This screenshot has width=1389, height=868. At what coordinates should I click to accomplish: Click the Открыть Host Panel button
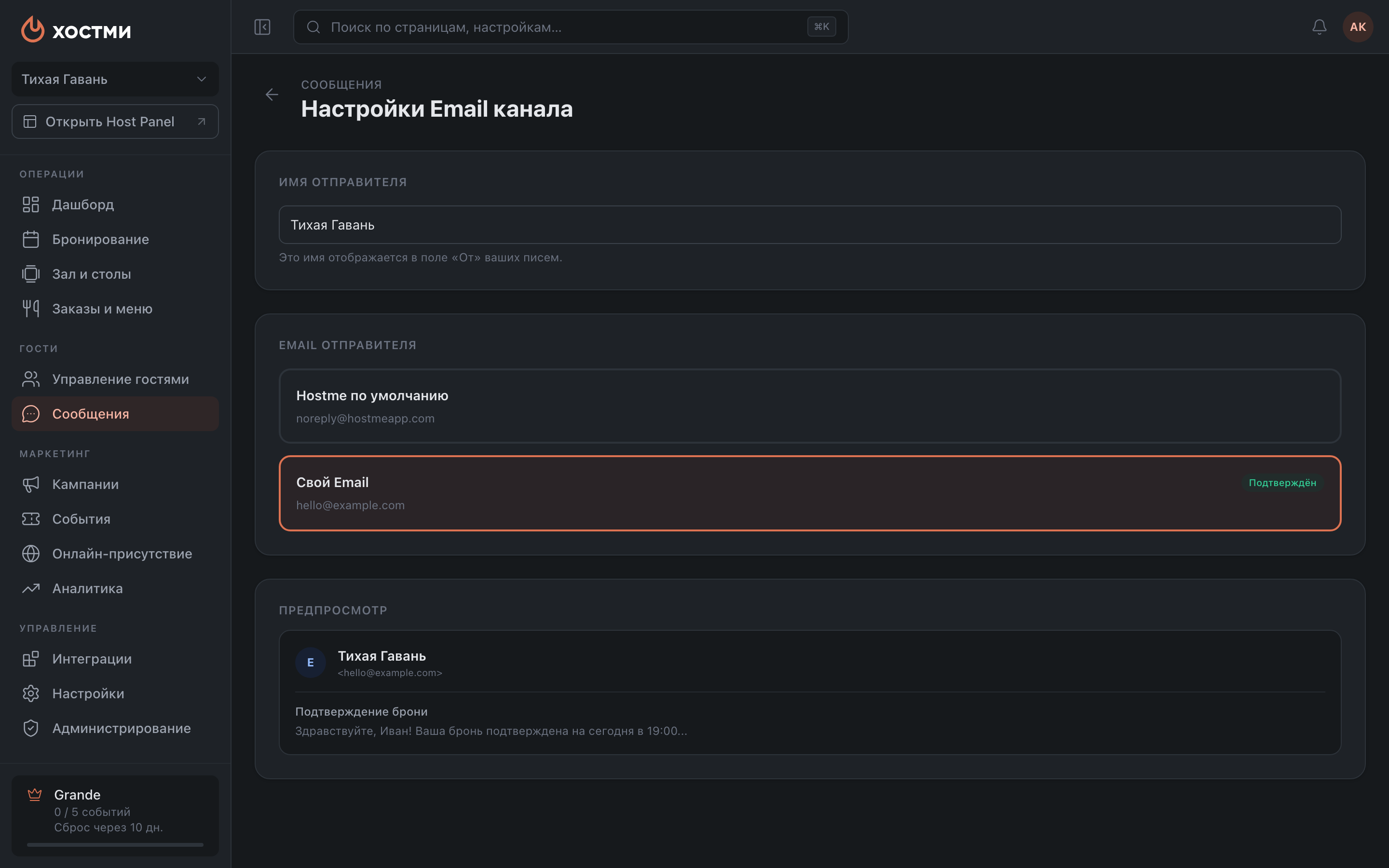point(115,122)
